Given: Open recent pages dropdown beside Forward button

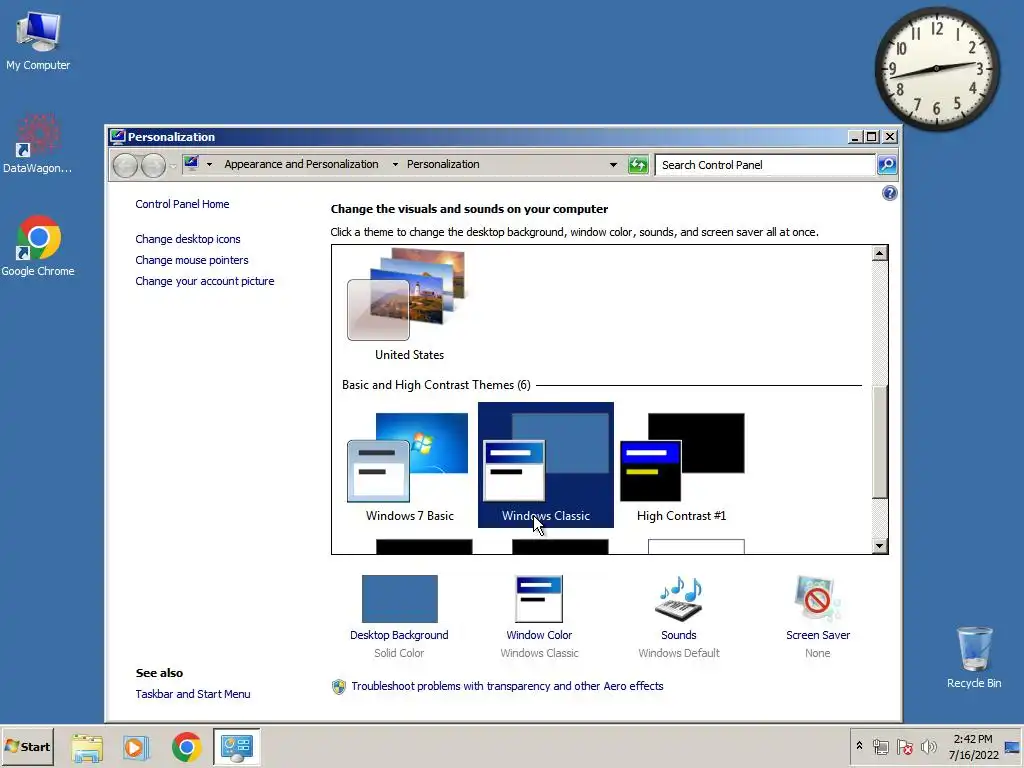Looking at the screenshot, I should pyautogui.click(x=172, y=166).
